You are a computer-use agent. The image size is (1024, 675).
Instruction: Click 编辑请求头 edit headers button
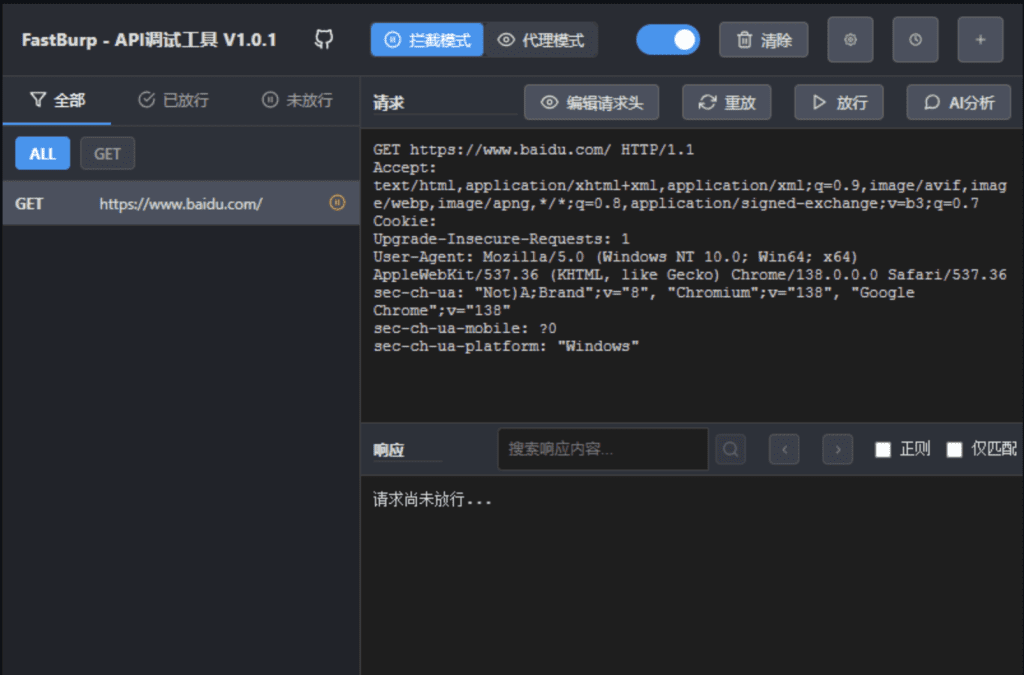pyautogui.click(x=592, y=102)
